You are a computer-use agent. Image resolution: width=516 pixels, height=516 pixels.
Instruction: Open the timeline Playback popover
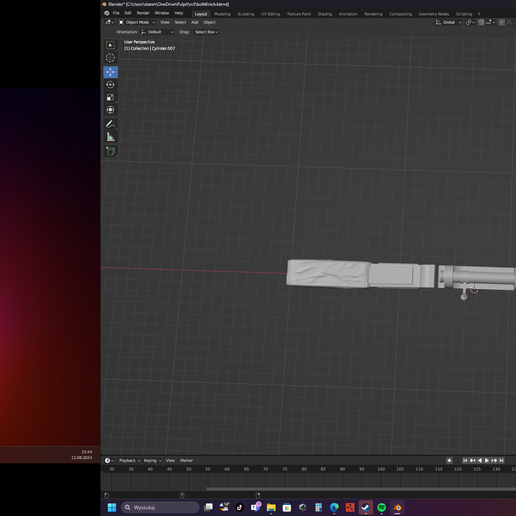[x=129, y=461]
